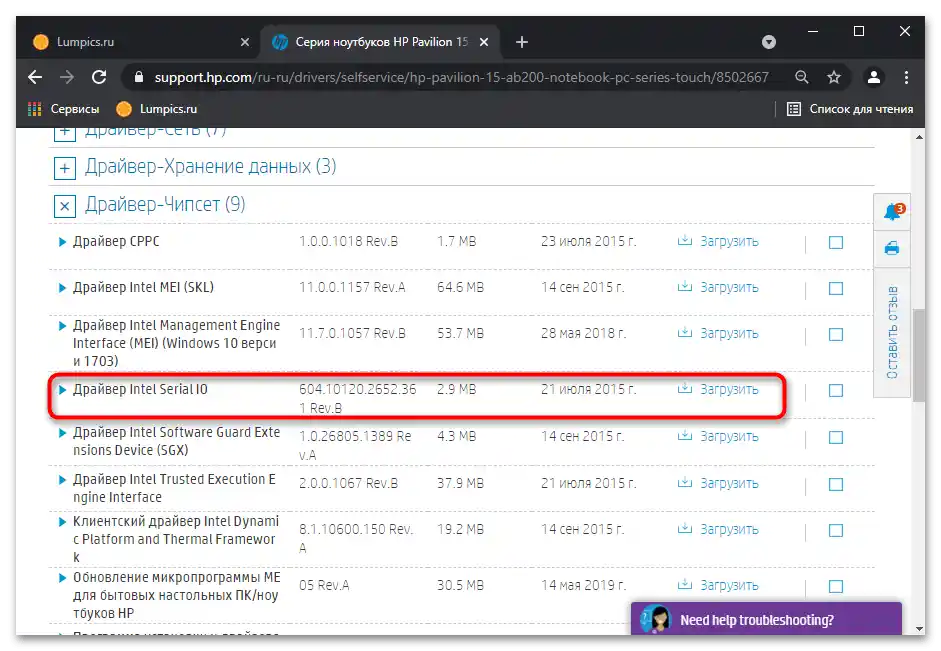Collapse the Драйвер-Чипсет section
Screen dimensions: 941x651
click(65, 206)
